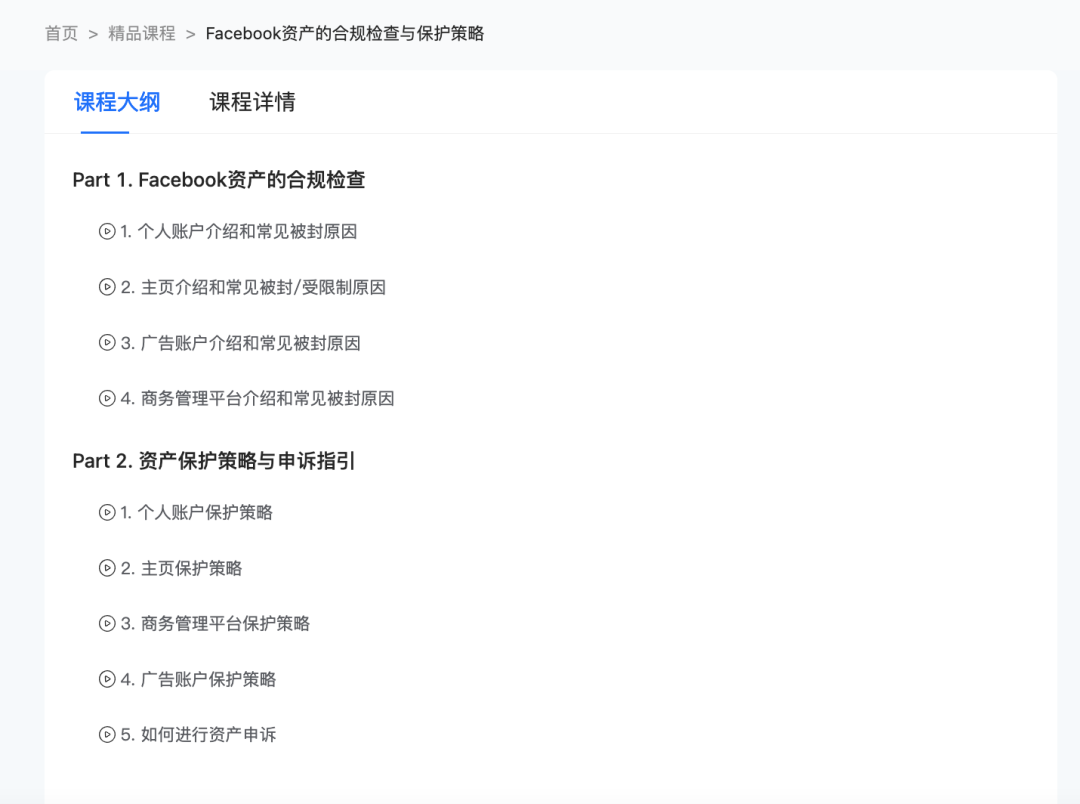Click heading Part 2. 资产保护策略与申诉指引
The image size is (1080, 804).
click(x=214, y=461)
